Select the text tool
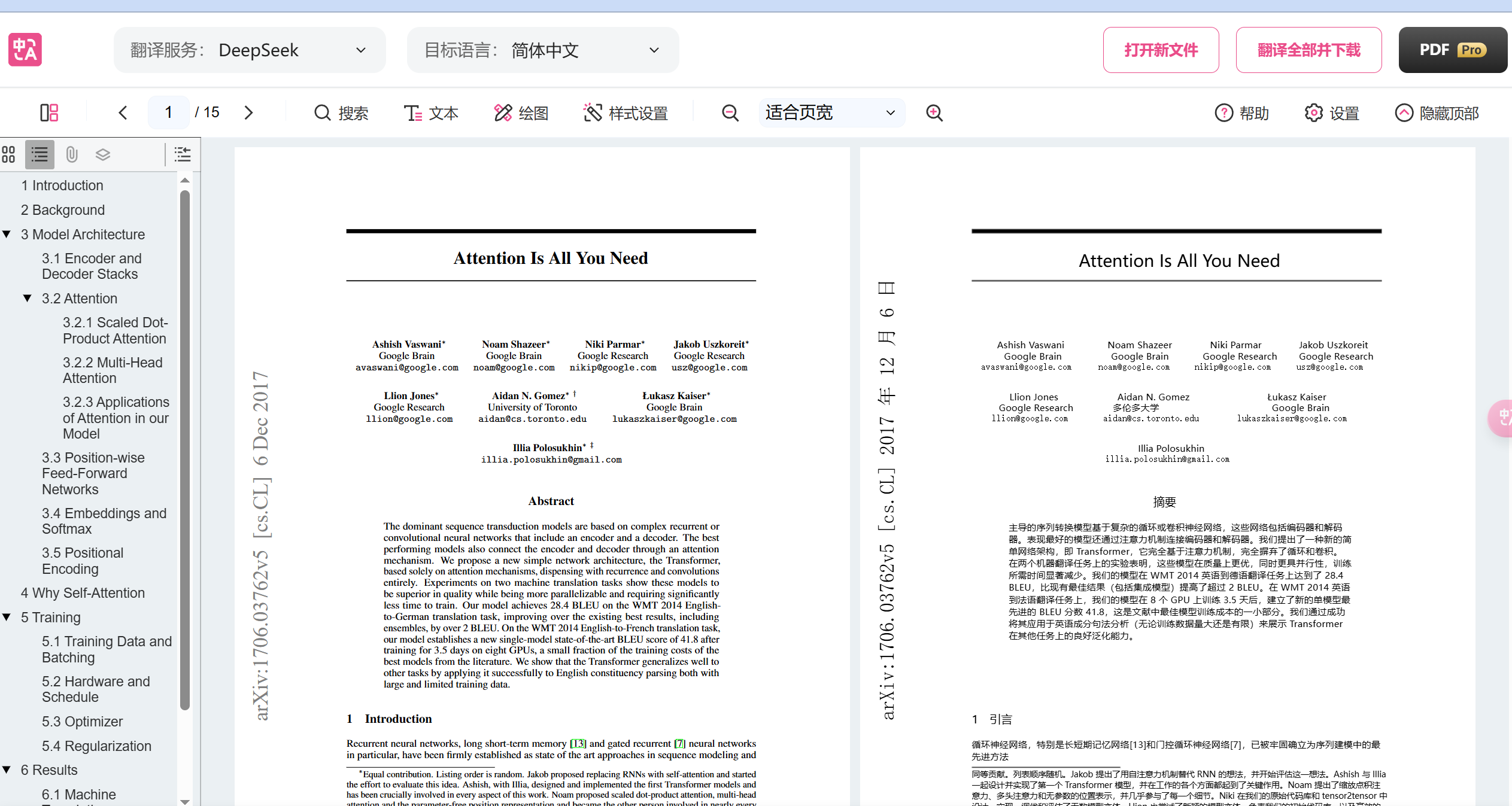 pos(431,112)
